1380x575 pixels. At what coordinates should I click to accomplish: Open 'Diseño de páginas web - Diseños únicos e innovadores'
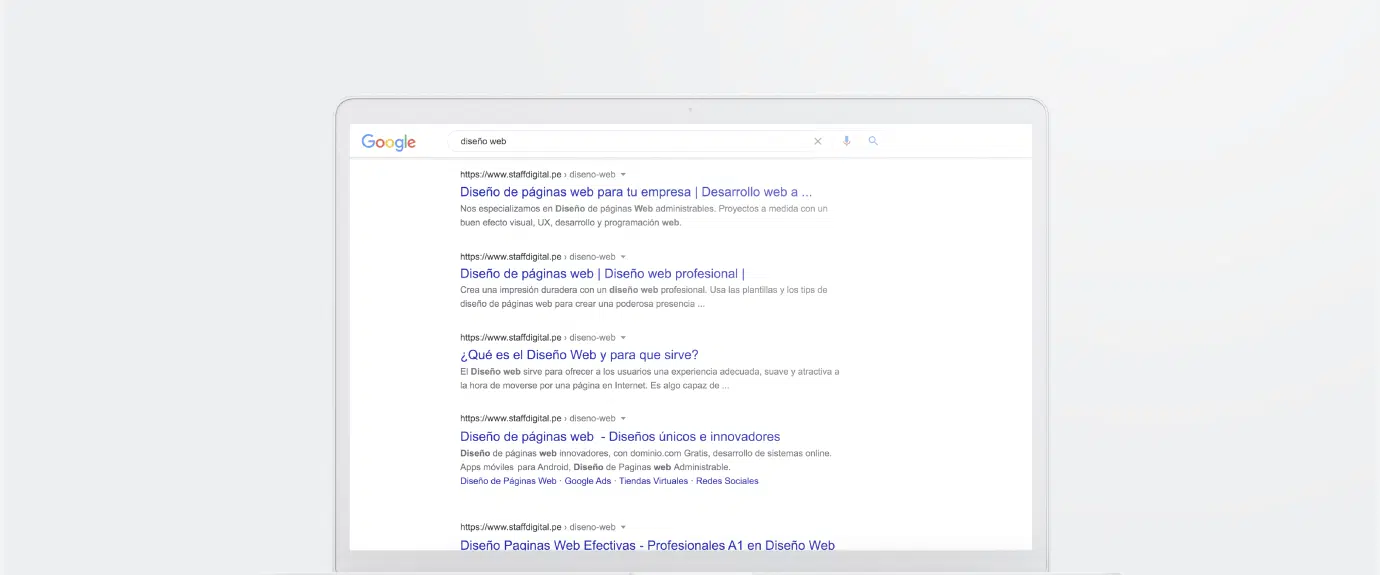[619, 437]
